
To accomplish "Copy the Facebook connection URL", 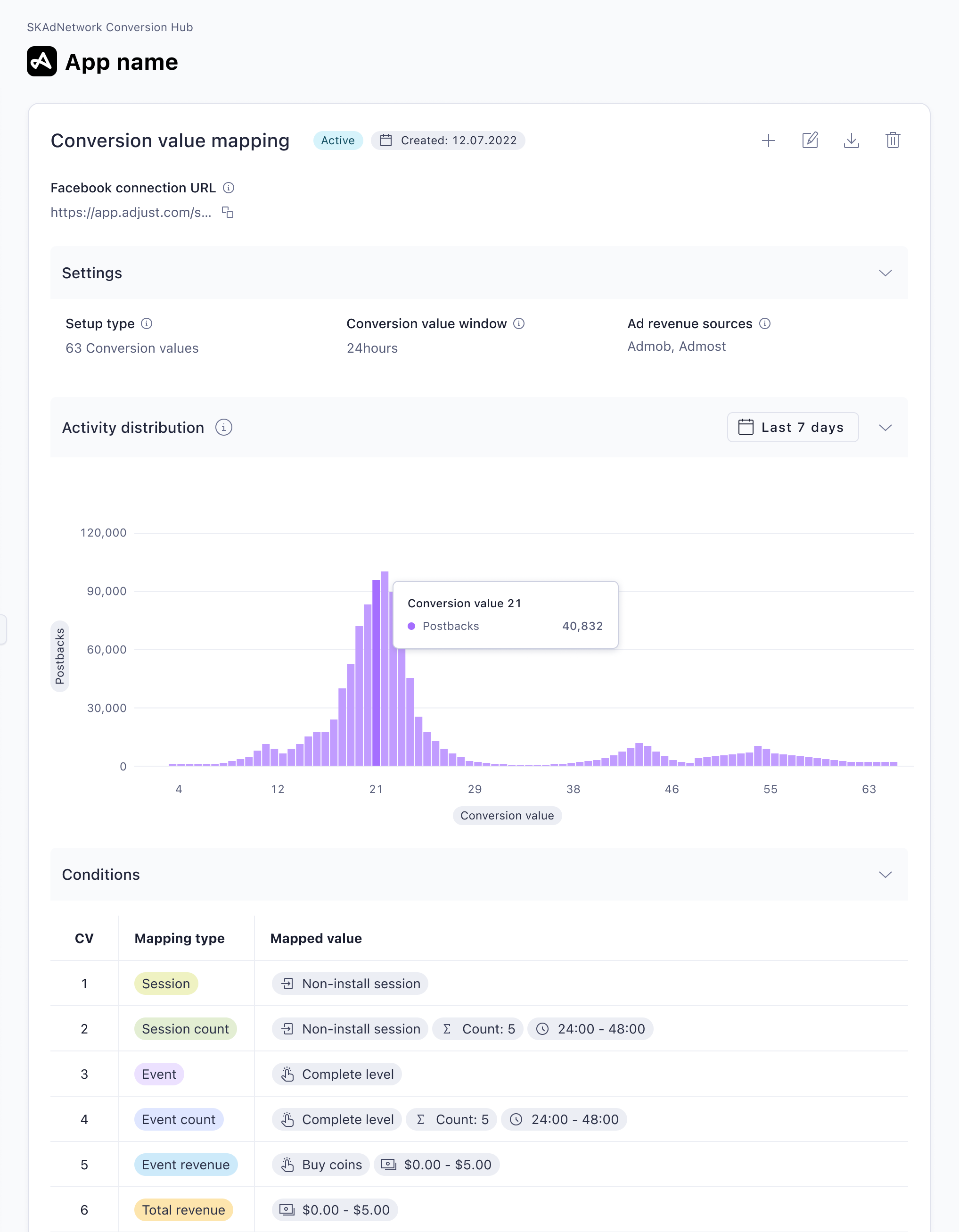I will [x=228, y=212].
